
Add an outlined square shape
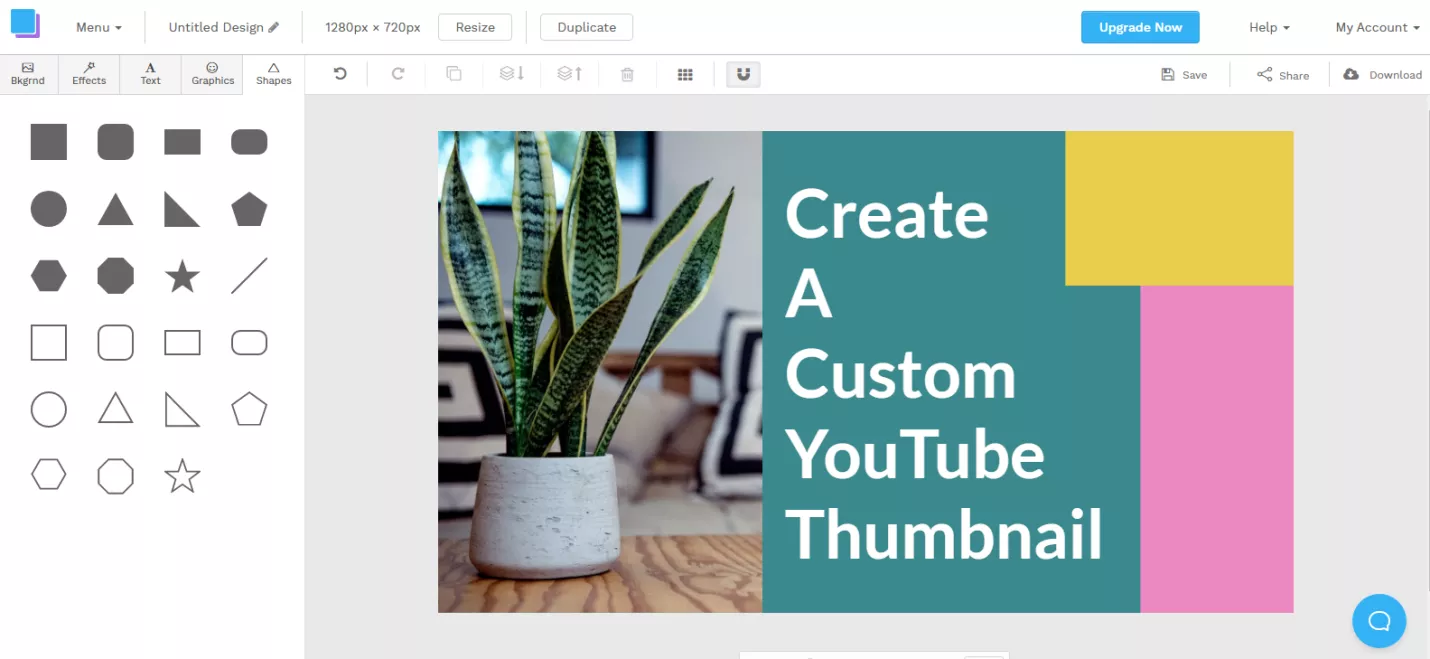pyautogui.click(x=49, y=342)
